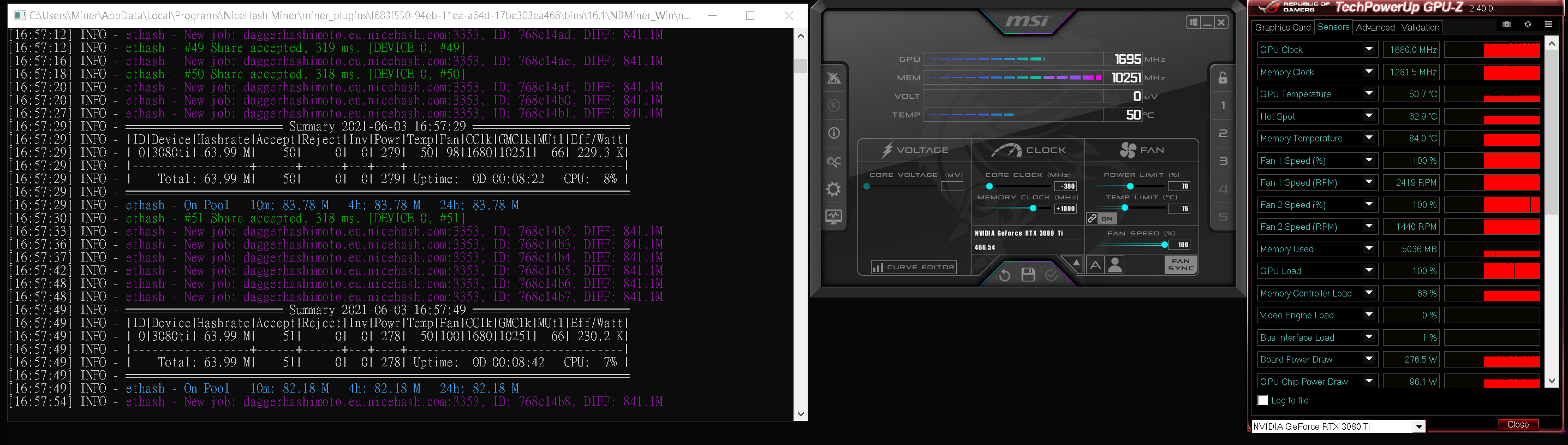The image size is (1568, 445).
Task: Open the Hot Spot sensor dropdown
Action: pos(1369,116)
